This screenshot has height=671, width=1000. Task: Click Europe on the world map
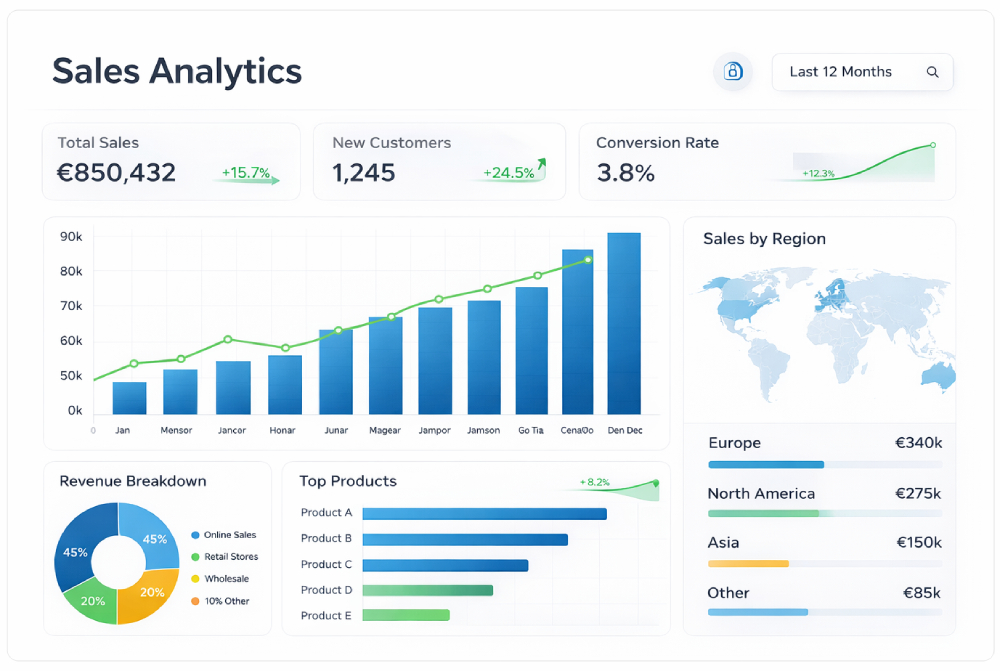coord(833,297)
